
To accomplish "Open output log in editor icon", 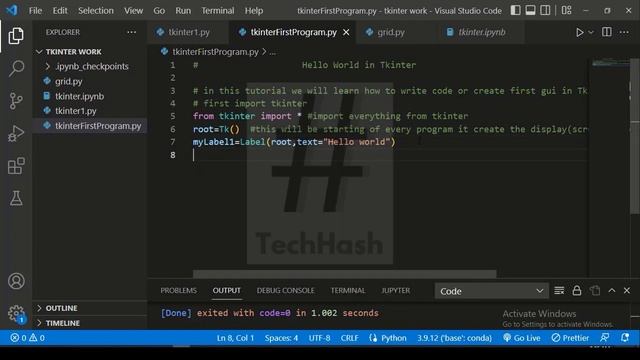I will click(x=595, y=291).
